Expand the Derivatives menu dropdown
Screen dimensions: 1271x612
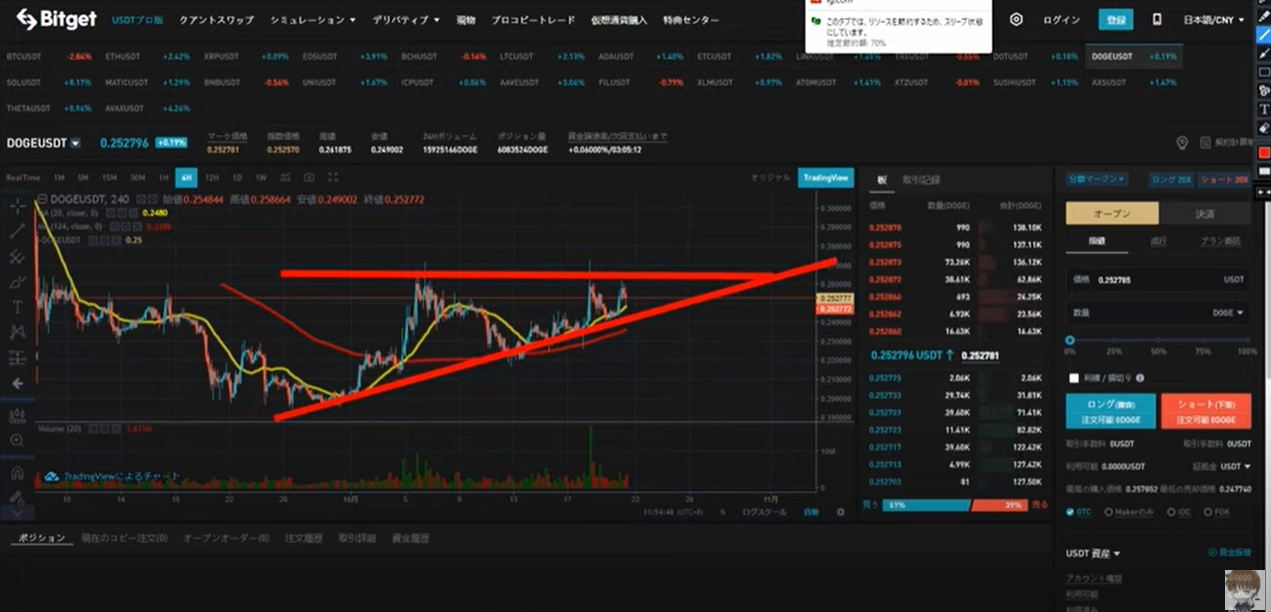click(x=405, y=20)
